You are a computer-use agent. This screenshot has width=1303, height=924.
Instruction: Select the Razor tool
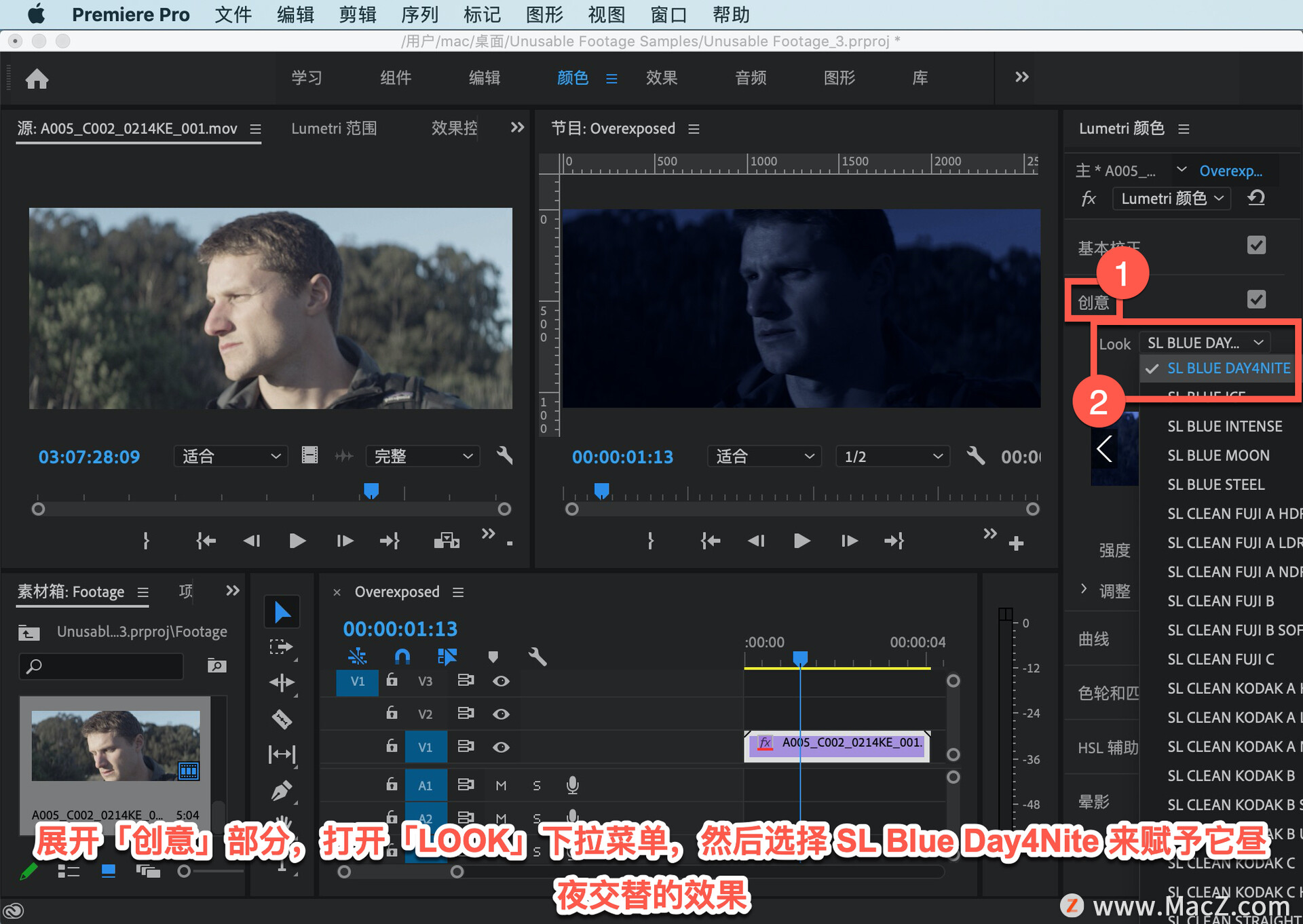[282, 718]
